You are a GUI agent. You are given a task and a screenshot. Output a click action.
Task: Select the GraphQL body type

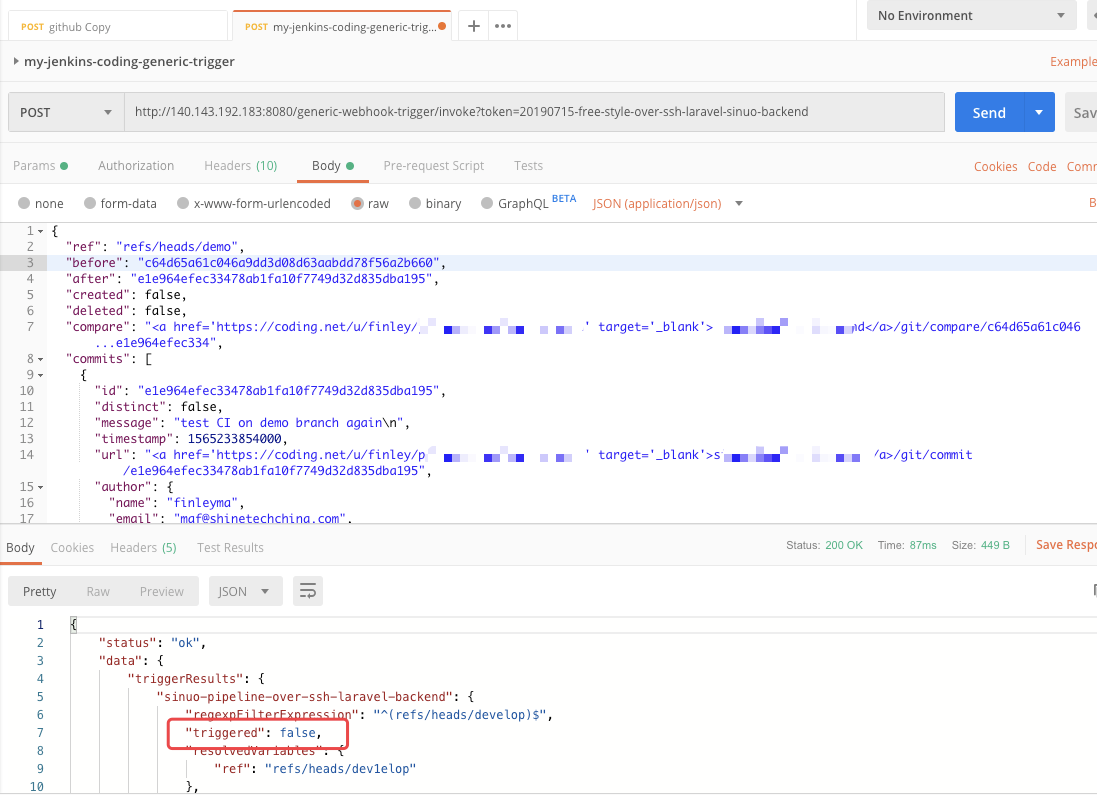click(488, 203)
